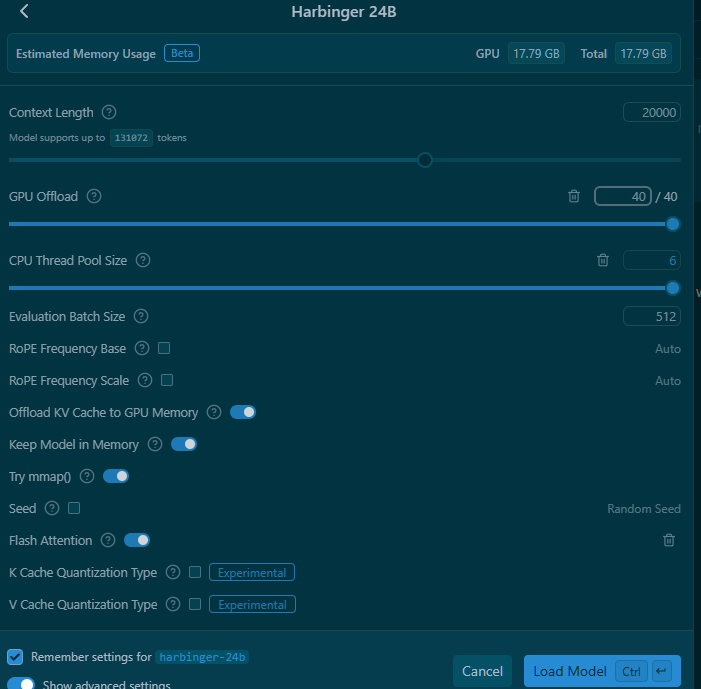Click Auto value for RoPE Frequency Base
This screenshot has width=701, height=689.
coord(668,349)
